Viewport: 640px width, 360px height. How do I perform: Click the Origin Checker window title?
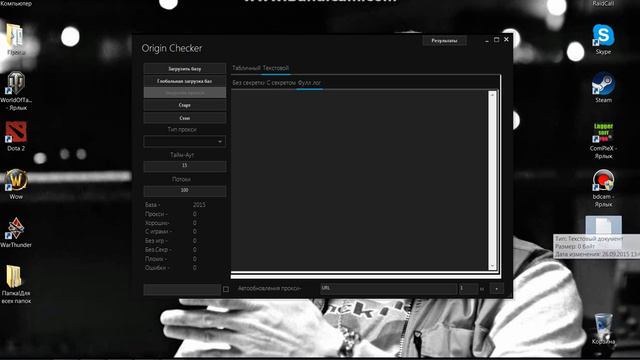(172, 48)
